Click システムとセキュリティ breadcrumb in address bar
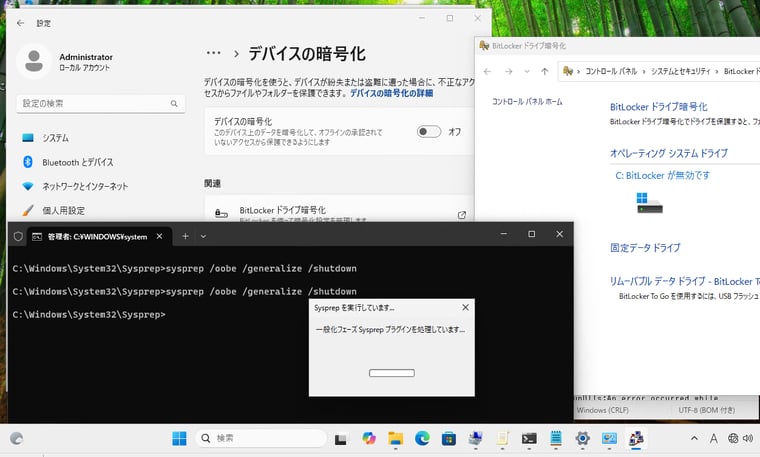Screen dimensions: 760x457 click(x=680, y=71)
